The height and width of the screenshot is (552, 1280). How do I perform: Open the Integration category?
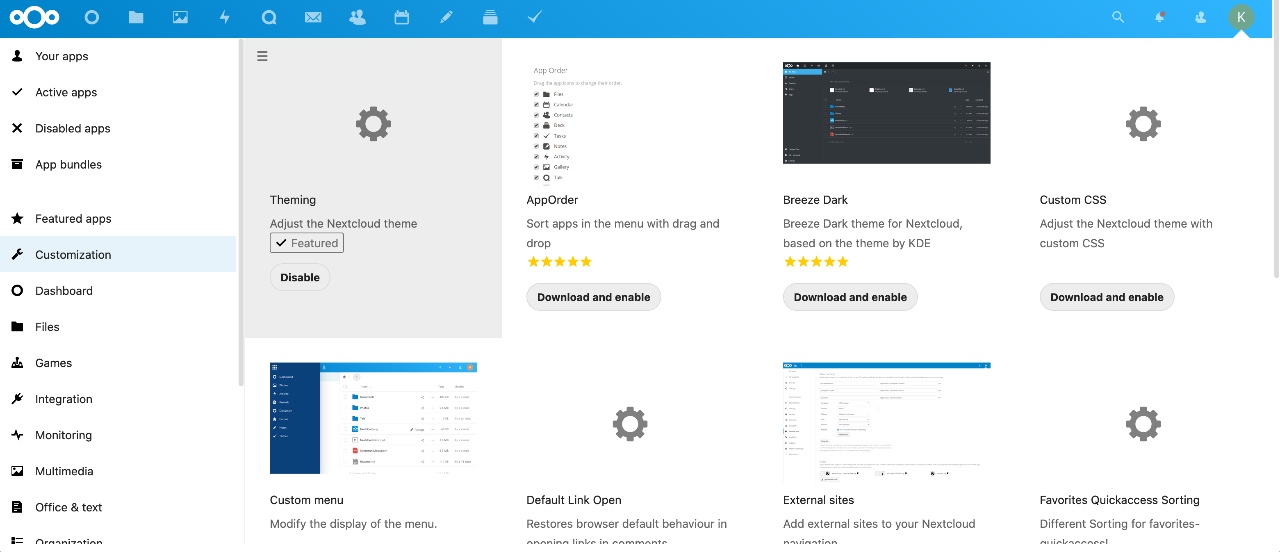118,398
